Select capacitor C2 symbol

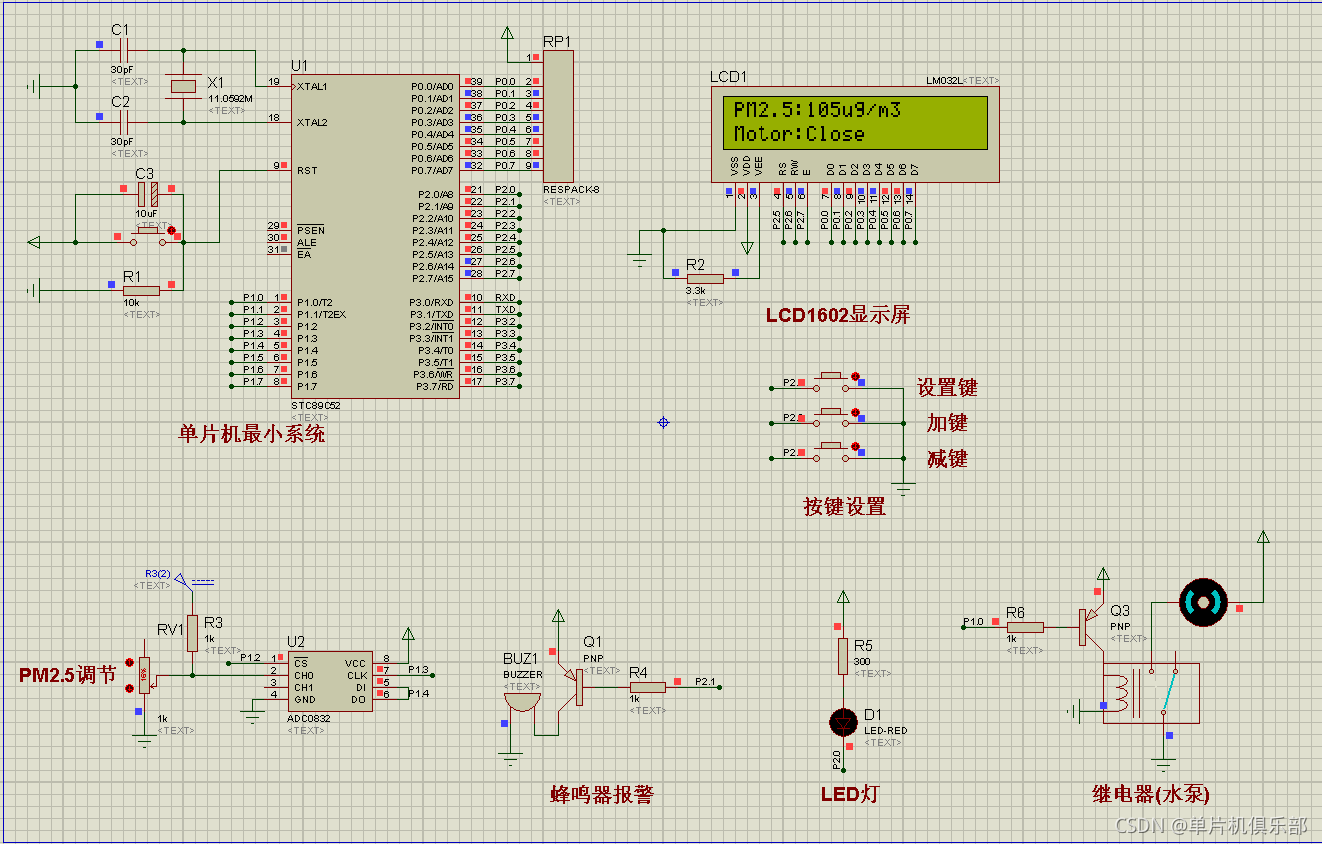121,122
